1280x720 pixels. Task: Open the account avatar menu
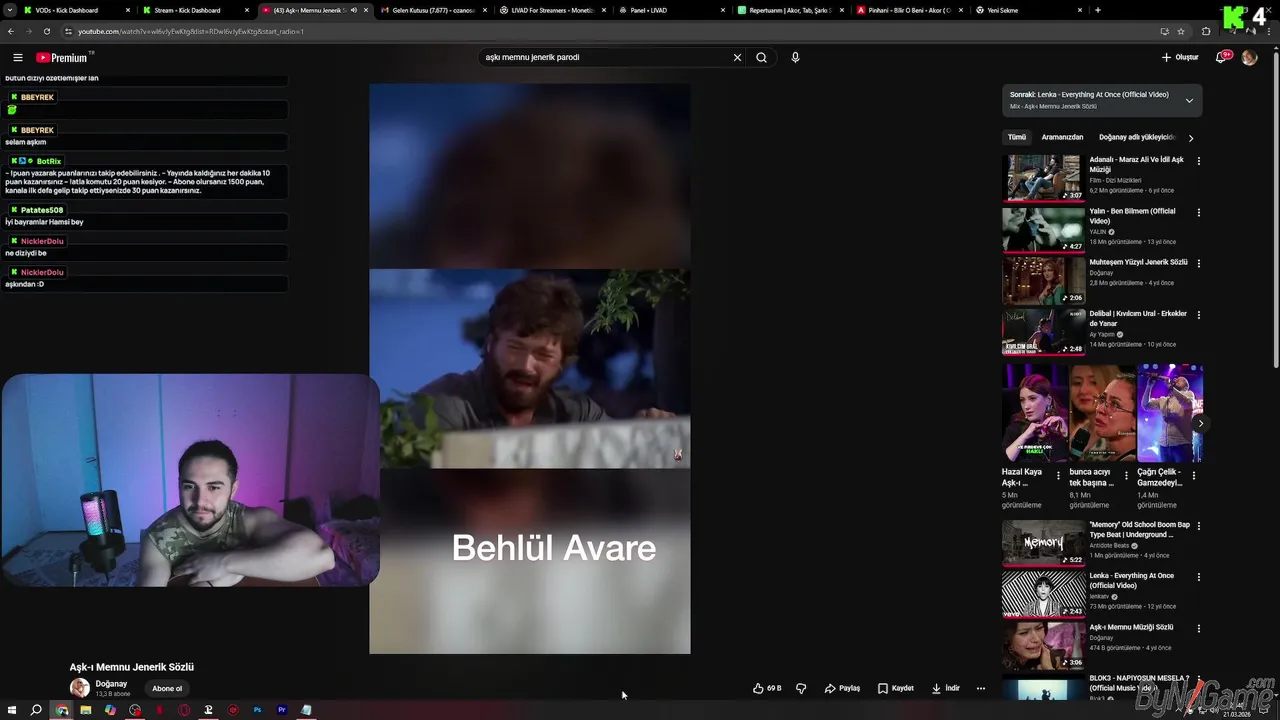[1249, 58]
